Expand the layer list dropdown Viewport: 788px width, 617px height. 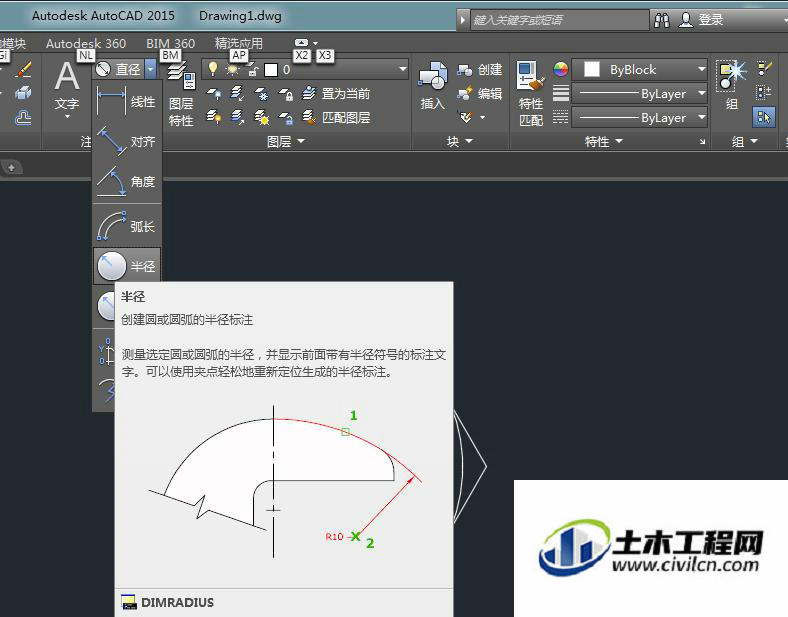point(403,69)
